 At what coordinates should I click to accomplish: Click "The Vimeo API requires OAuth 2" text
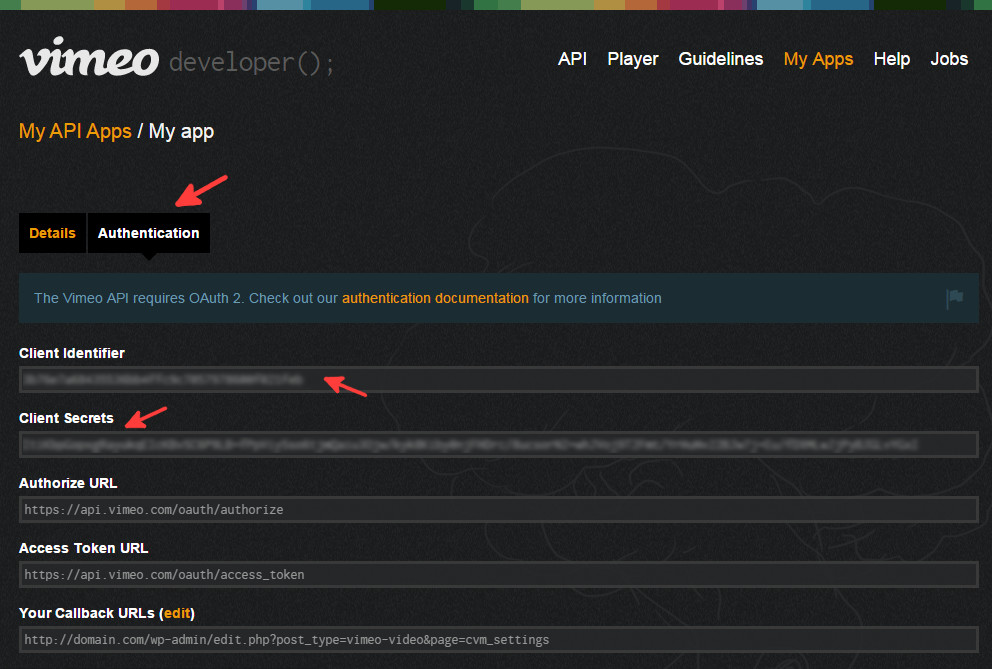(x=138, y=298)
